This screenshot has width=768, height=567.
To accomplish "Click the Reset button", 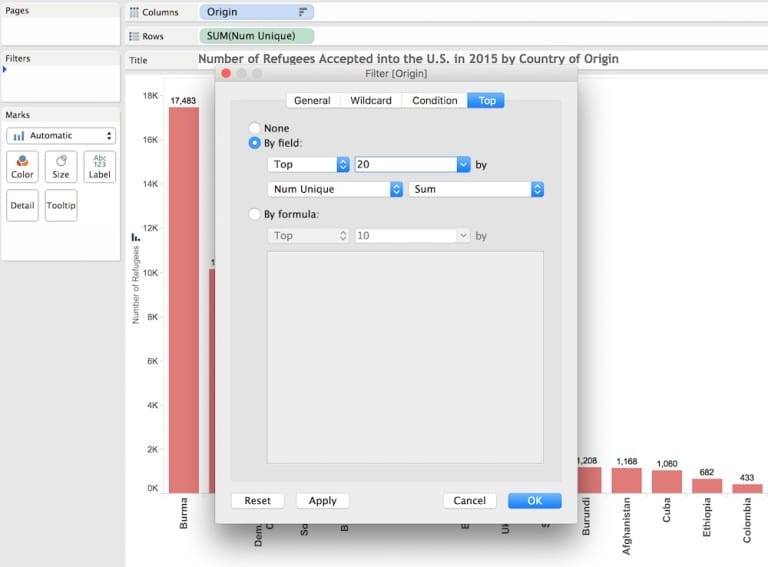I will [257, 500].
